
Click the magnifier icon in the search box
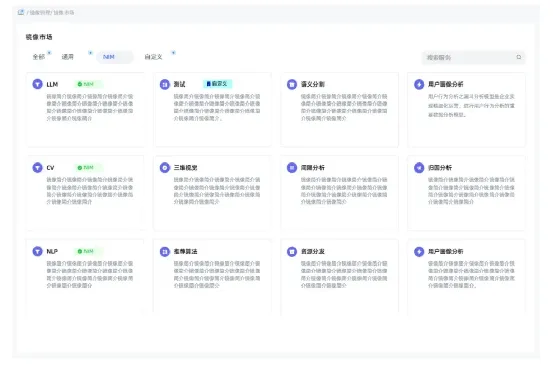coord(519,57)
